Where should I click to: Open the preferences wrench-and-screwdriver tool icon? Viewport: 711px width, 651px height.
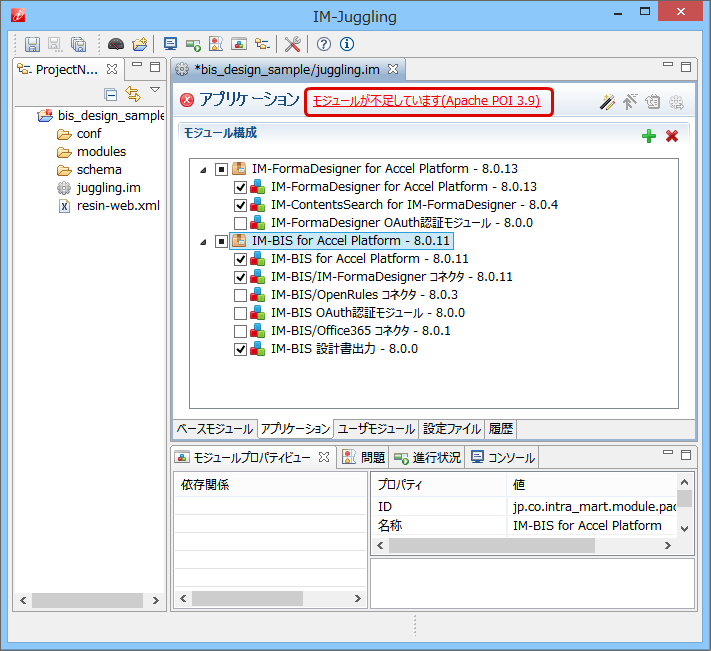[292, 44]
